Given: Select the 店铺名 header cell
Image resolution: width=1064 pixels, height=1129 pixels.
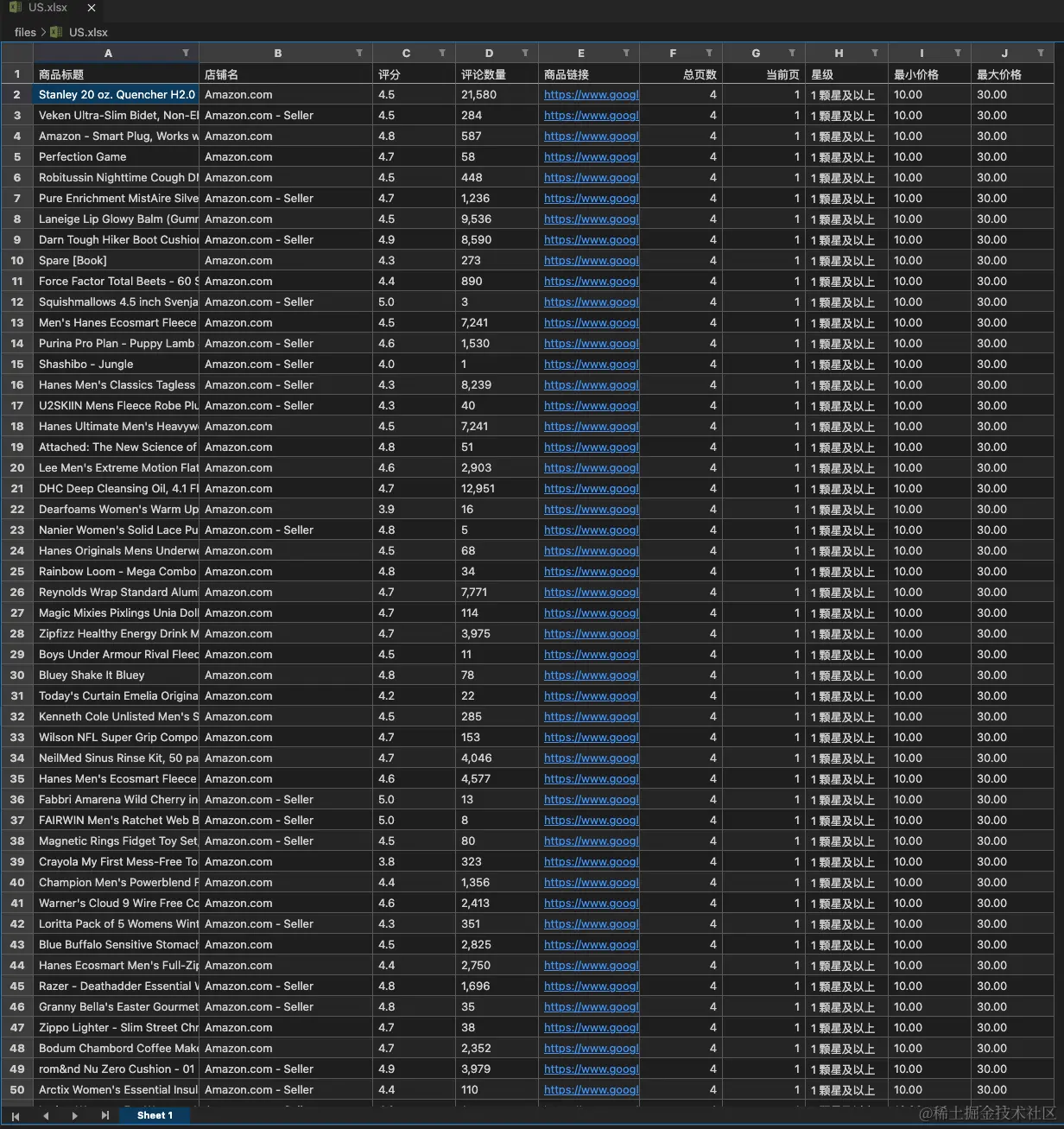Looking at the screenshot, I should click(286, 74).
